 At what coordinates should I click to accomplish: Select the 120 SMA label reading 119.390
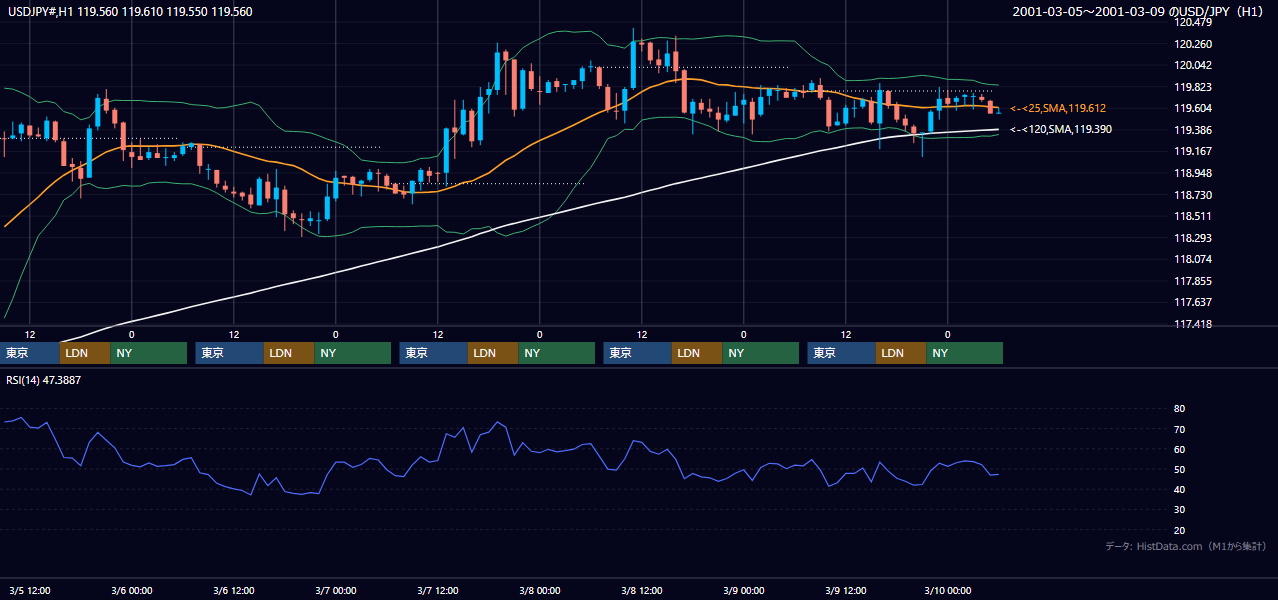point(1061,130)
